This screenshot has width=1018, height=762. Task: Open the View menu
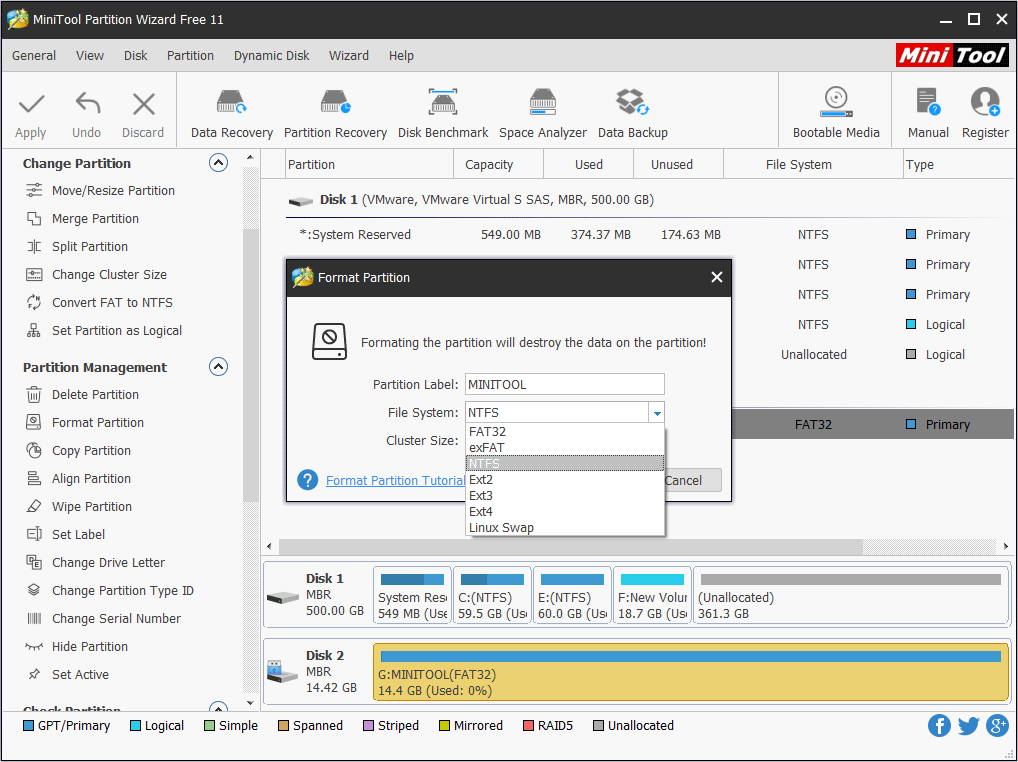(x=90, y=55)
